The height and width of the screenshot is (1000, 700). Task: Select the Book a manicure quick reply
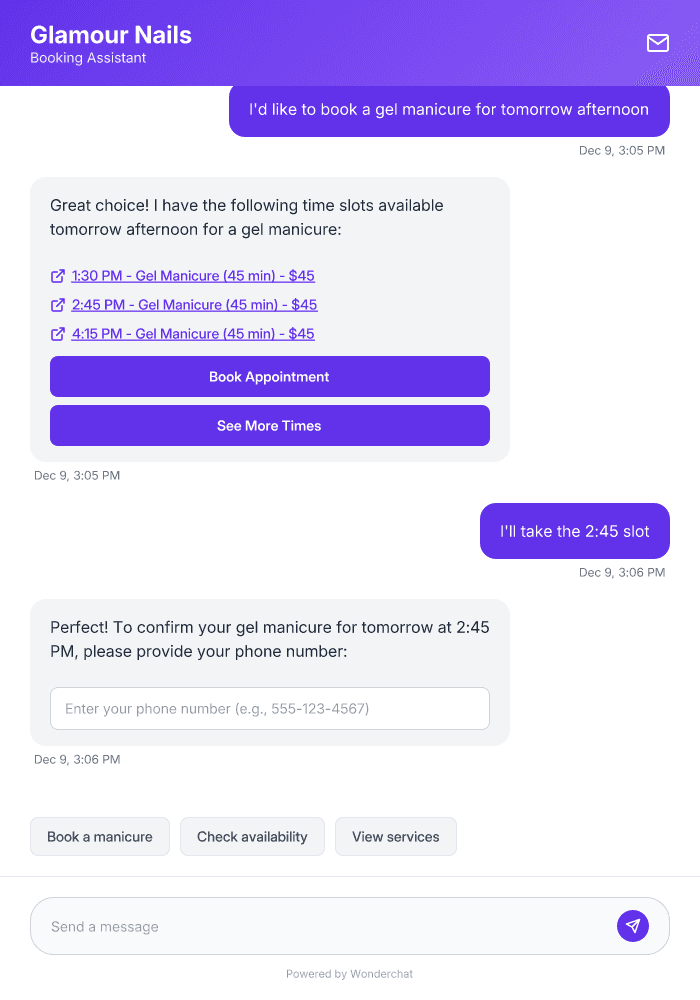99,836
